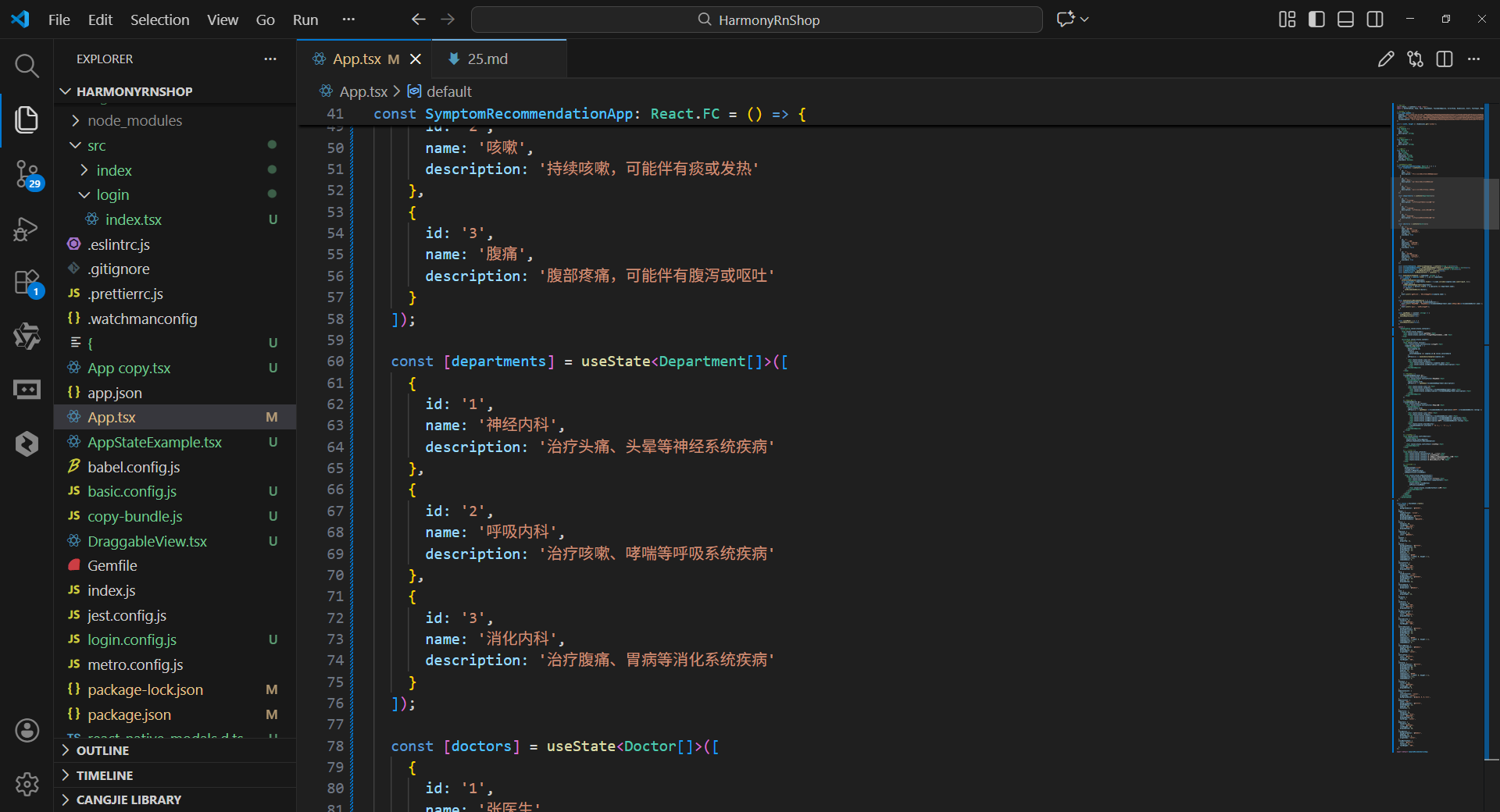This screenshot has width=1500, height=812.
Task: Toggle the bottom Panel
Action: (x=1345, y=20)
